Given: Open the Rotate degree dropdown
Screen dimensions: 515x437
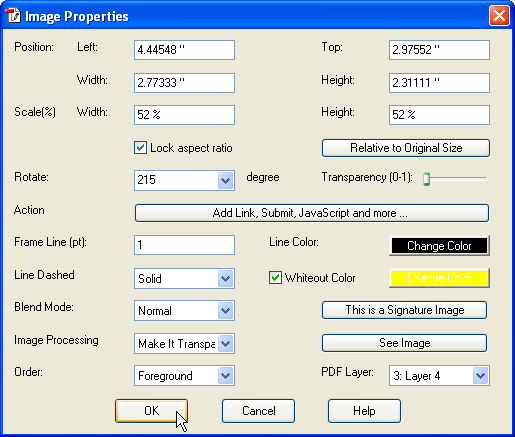Looking at the screenshot, I should (226, 180).
